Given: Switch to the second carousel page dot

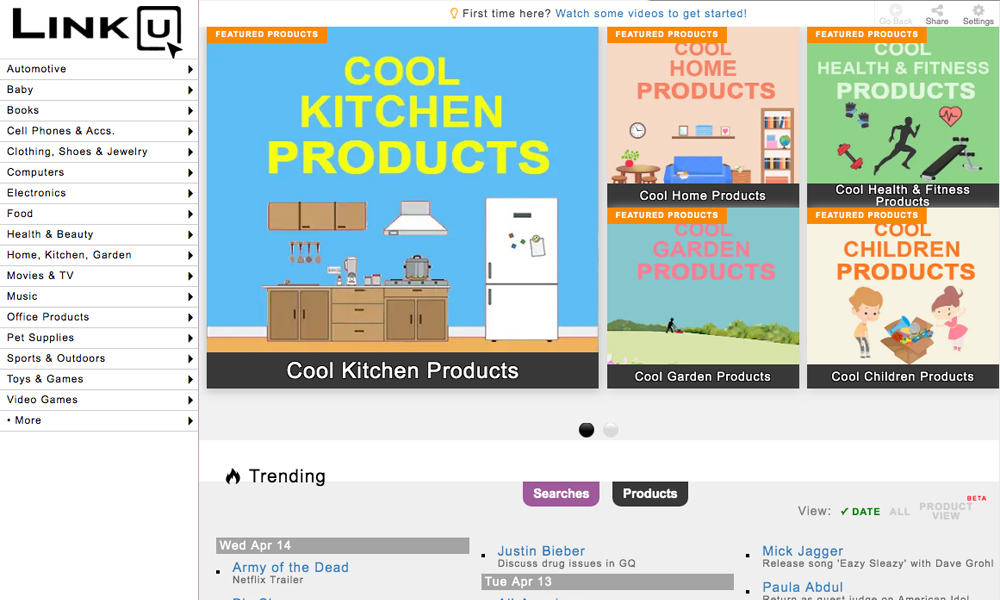Looking at the screenshot, I should pyautogui.click(x=611, y=430).
